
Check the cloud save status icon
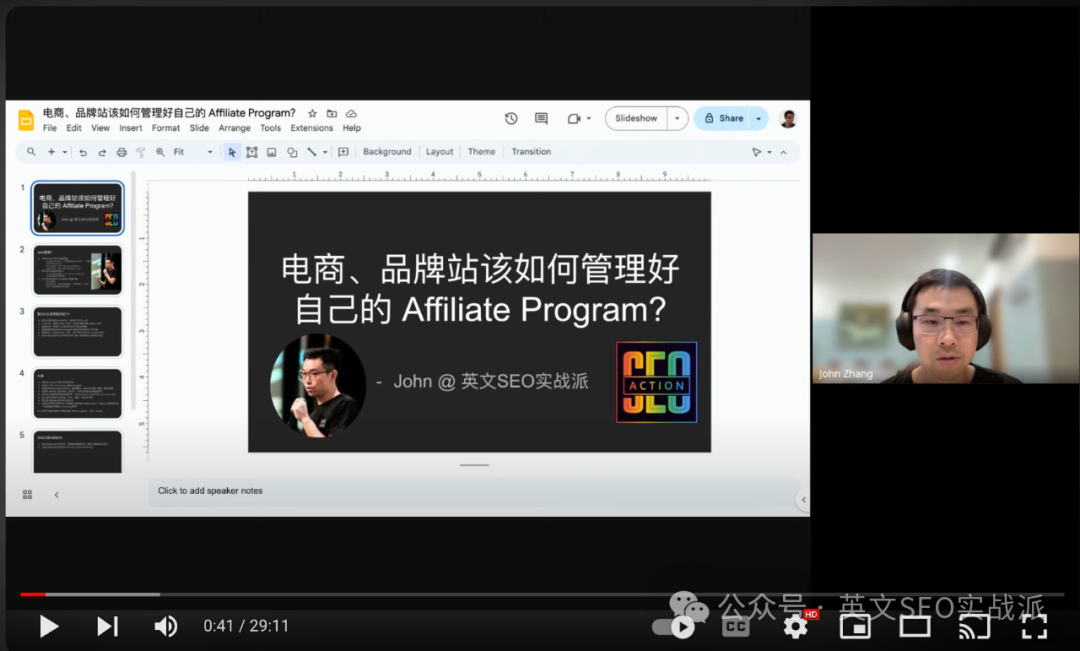point(351,114)
